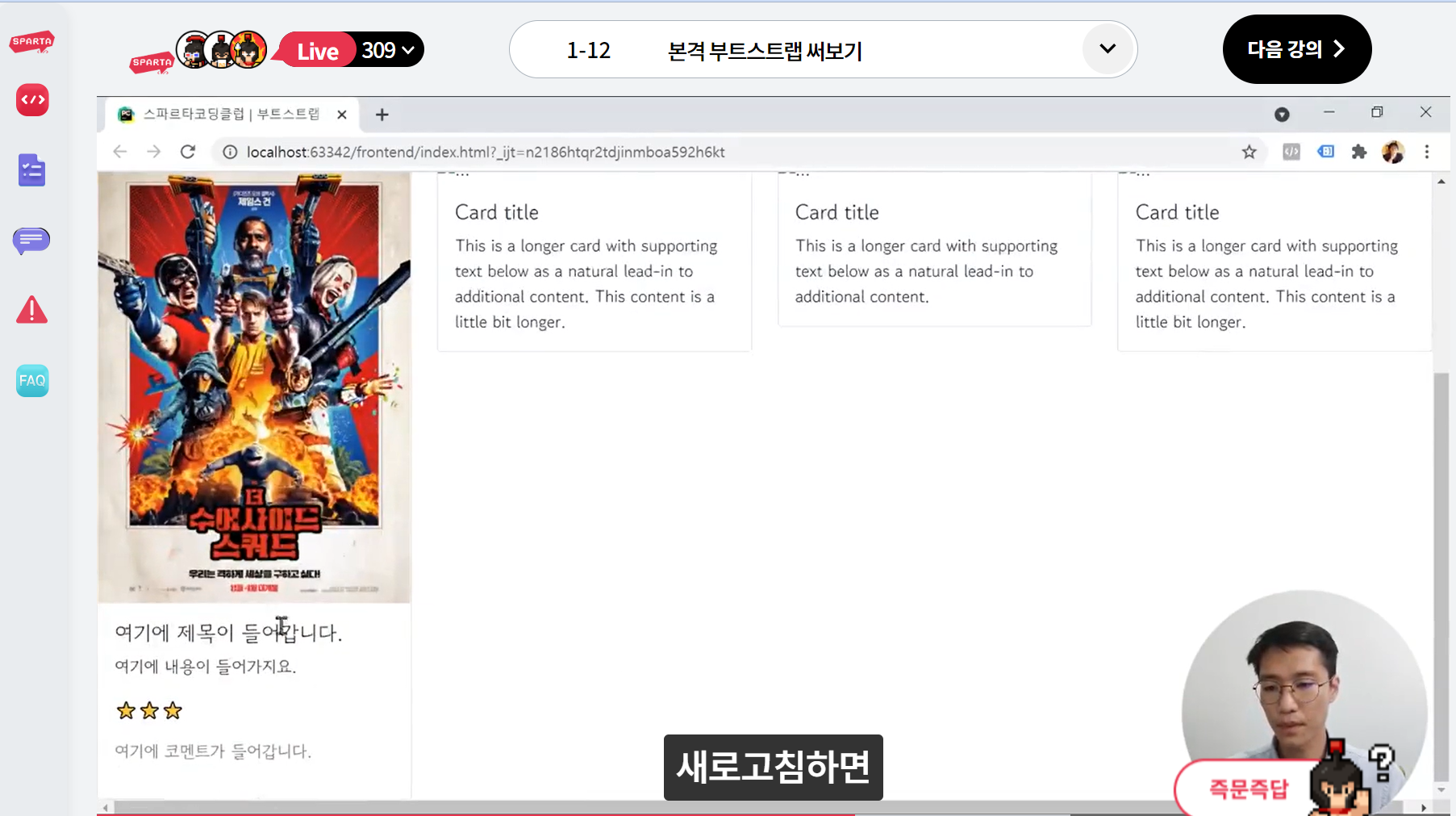
Task: Click the Suicide Squad movie poster image
Action: click(254, 387)
